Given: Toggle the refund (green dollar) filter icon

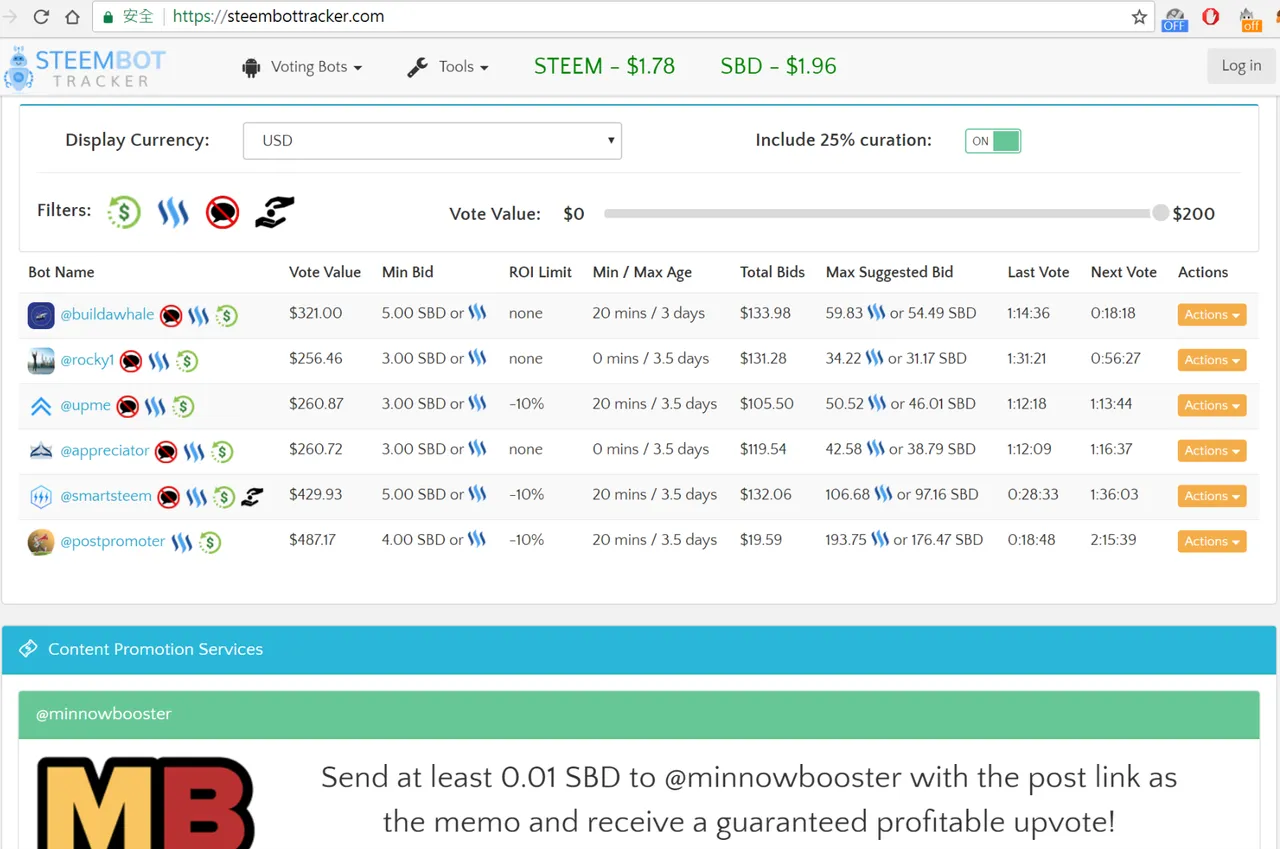Looking at the screenshot, I should (x=124, y=211).
